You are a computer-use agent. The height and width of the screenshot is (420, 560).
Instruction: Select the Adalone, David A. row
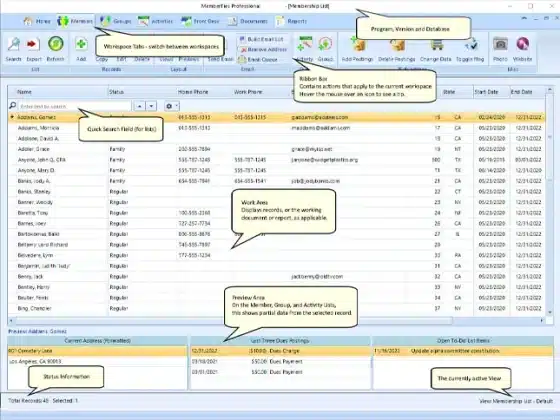(x=276, y=139)
